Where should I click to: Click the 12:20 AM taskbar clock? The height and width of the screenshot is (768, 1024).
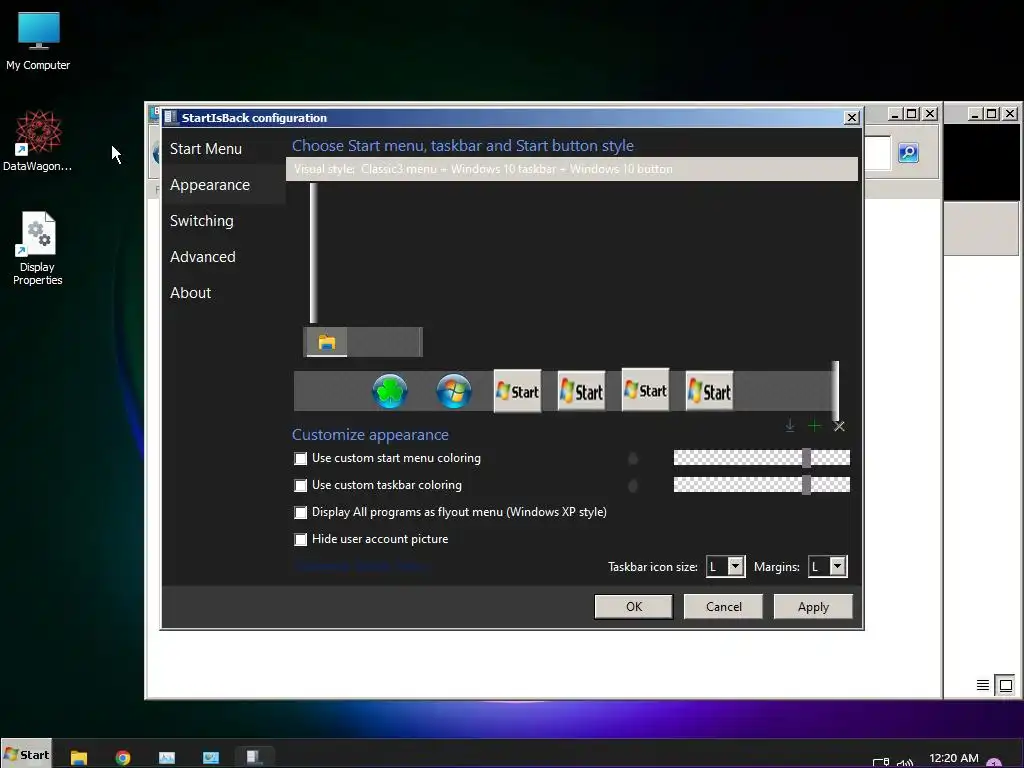(x=953, y=758)
